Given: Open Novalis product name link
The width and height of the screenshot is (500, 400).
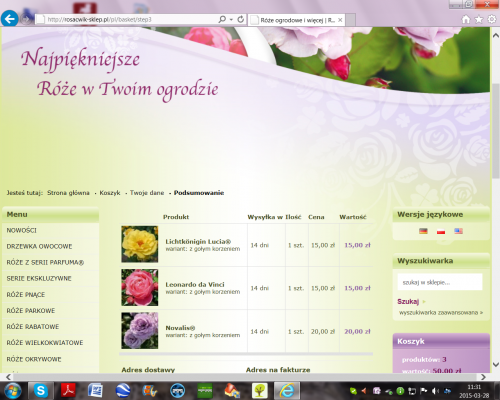Looking at the screenshot, I should (x=180, y=328).
